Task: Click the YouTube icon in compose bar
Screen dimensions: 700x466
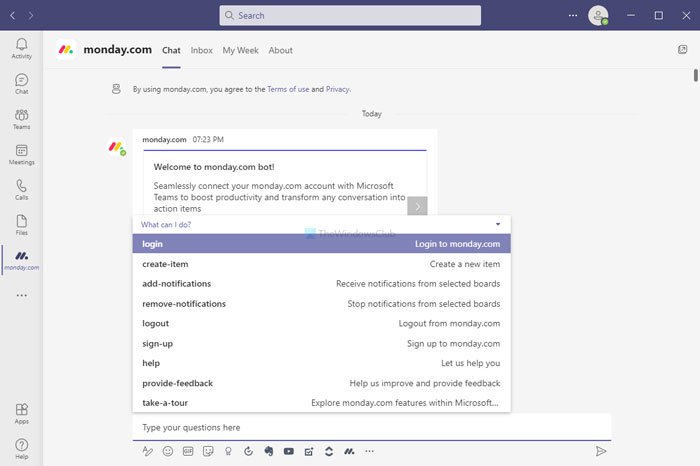Action: pyautogui.click(x=289, y=451)
